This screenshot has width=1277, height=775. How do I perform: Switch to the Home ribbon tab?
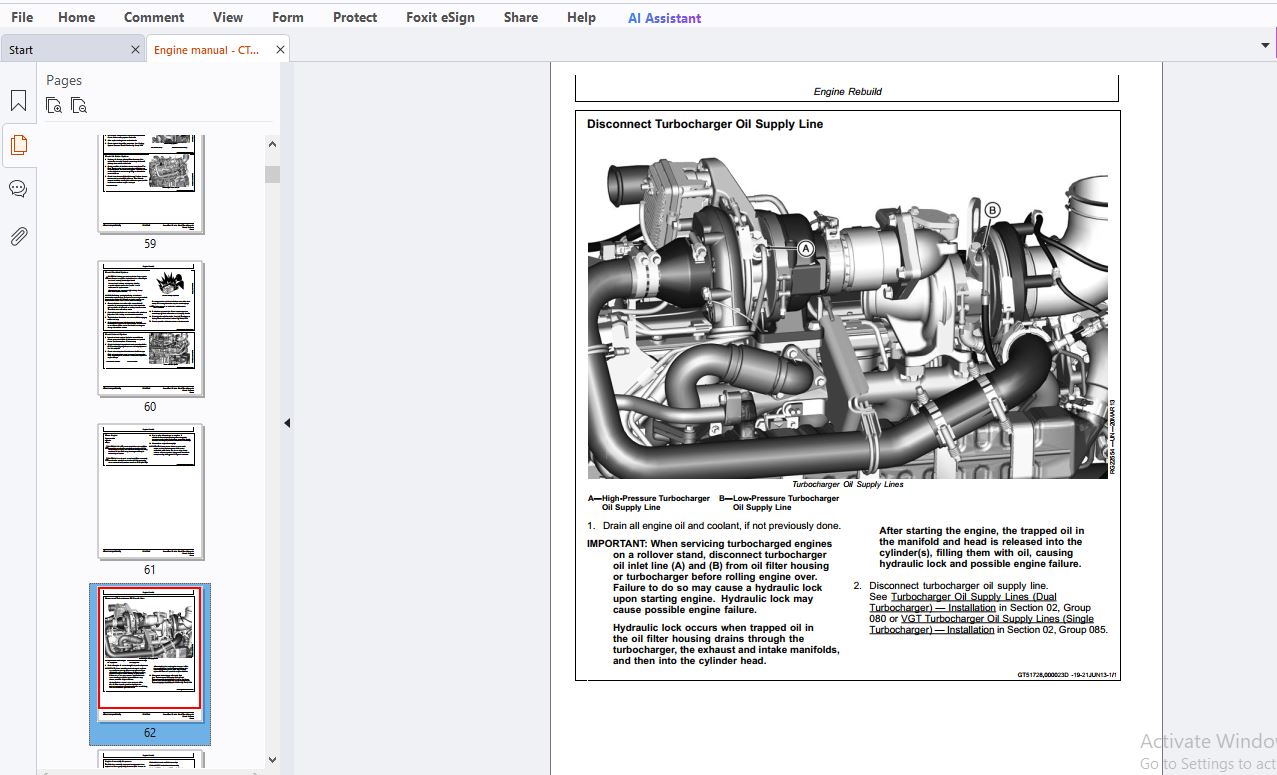[77, 17]
